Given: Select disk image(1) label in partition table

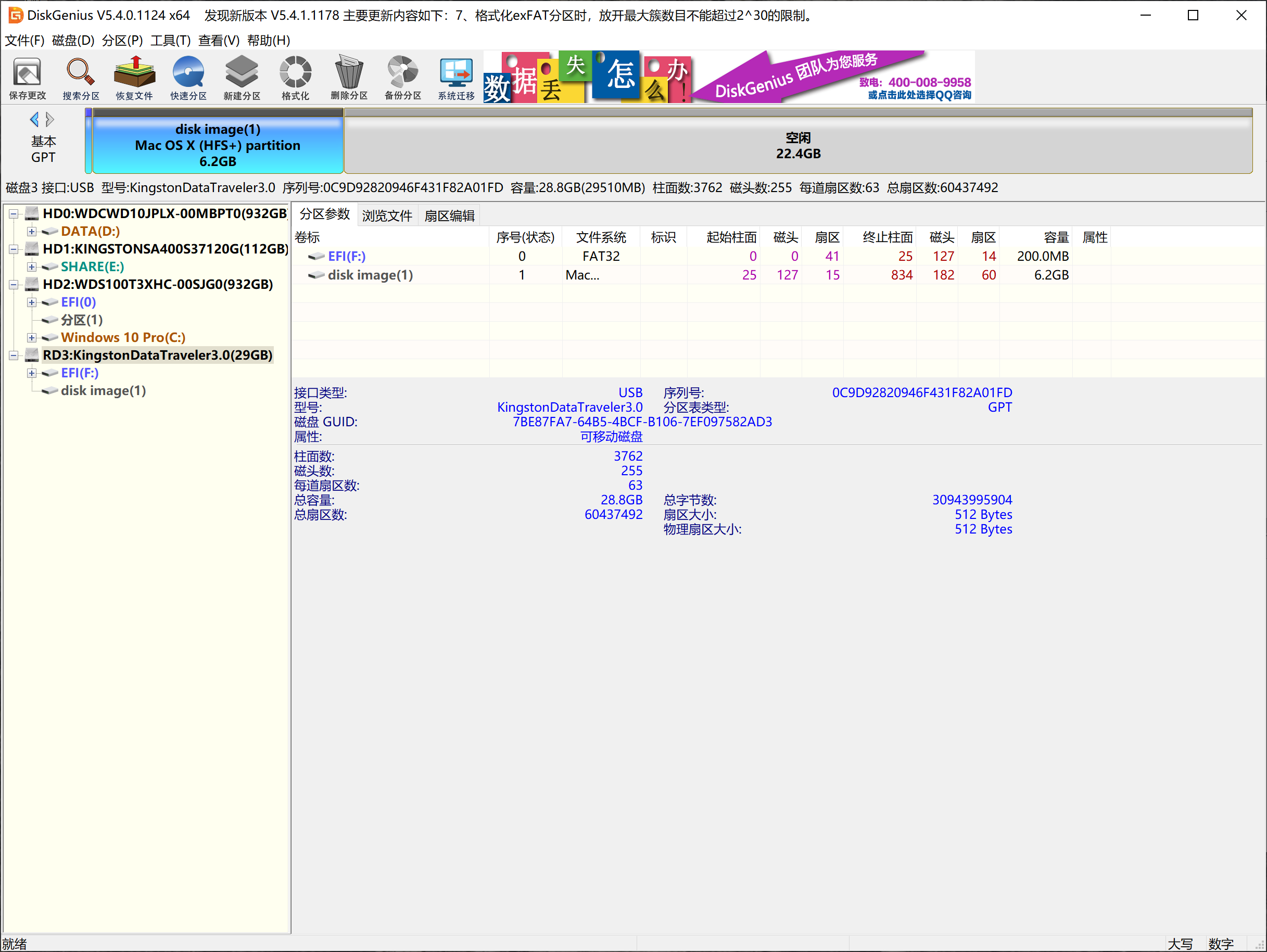Looking at the screenshot, I should pyautogui.click(x=370, y=275).
